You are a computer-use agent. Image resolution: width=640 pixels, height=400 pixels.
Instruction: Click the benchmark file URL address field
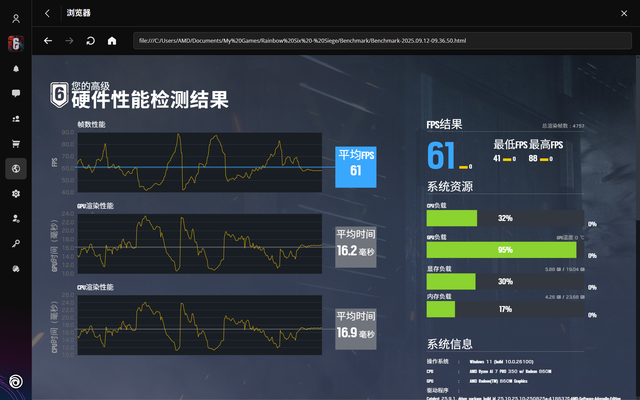click(x=382, y=41)
